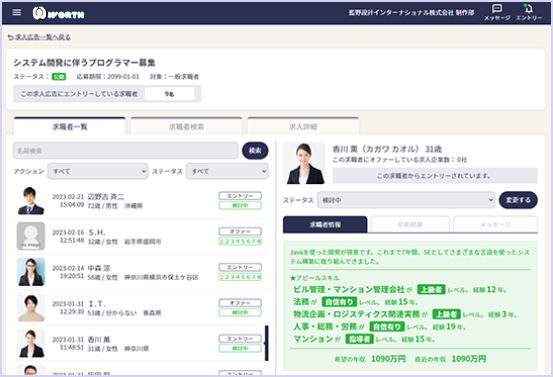The image size is (553, 377).
Task: Click オファー badge on I.T. row
Action: point(240,303)
